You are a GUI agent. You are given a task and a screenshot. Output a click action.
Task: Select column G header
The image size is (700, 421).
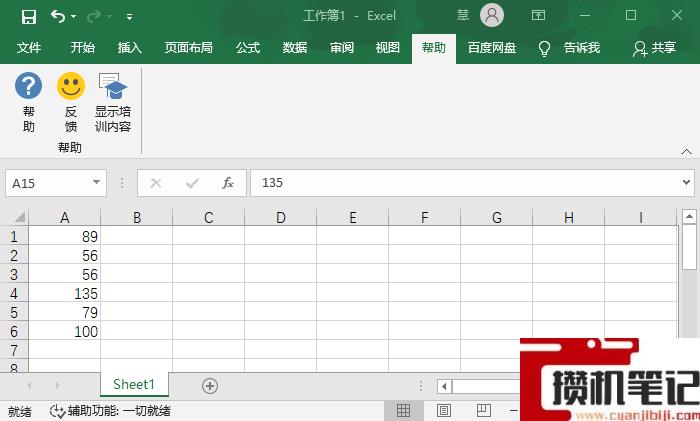[x=496, y=217]
